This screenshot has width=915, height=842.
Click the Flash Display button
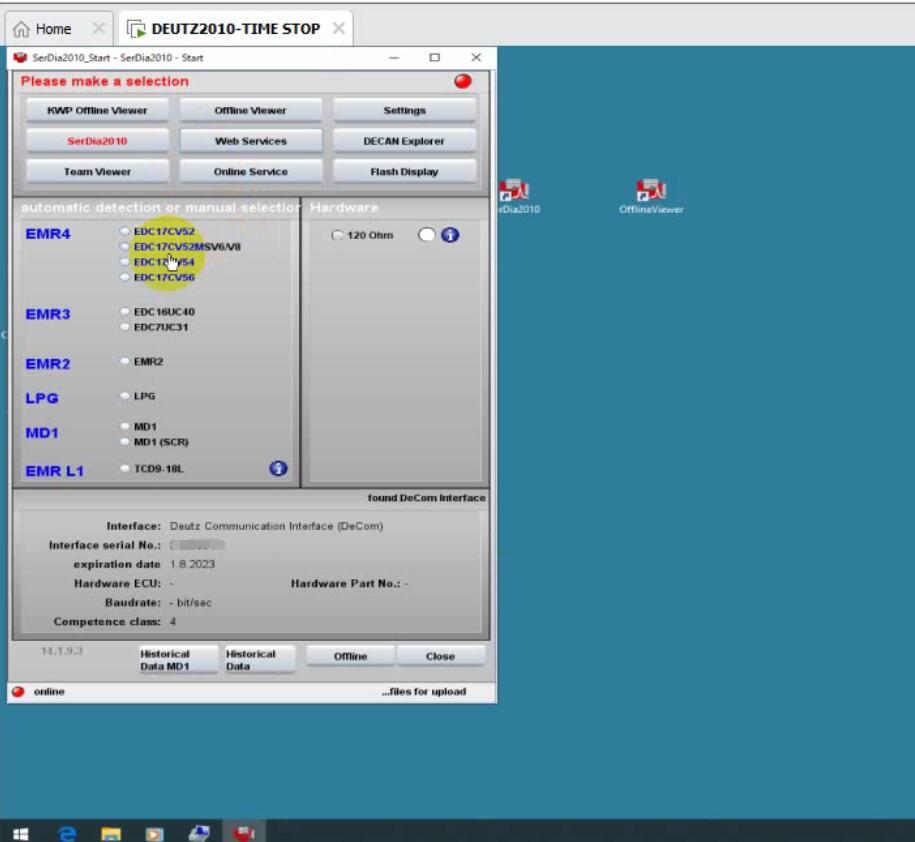click(x=404, y=172)
